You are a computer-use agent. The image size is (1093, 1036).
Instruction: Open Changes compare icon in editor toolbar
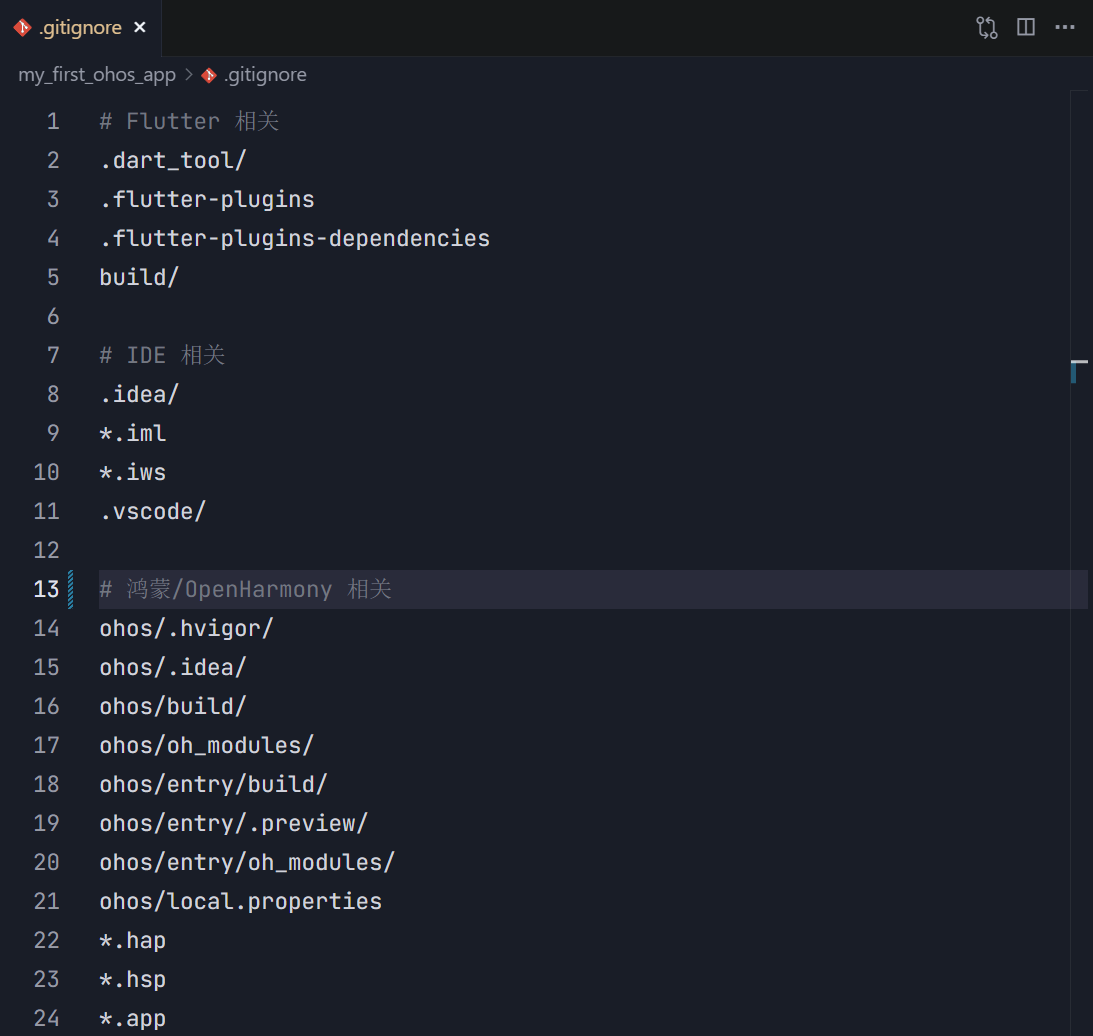986,27
